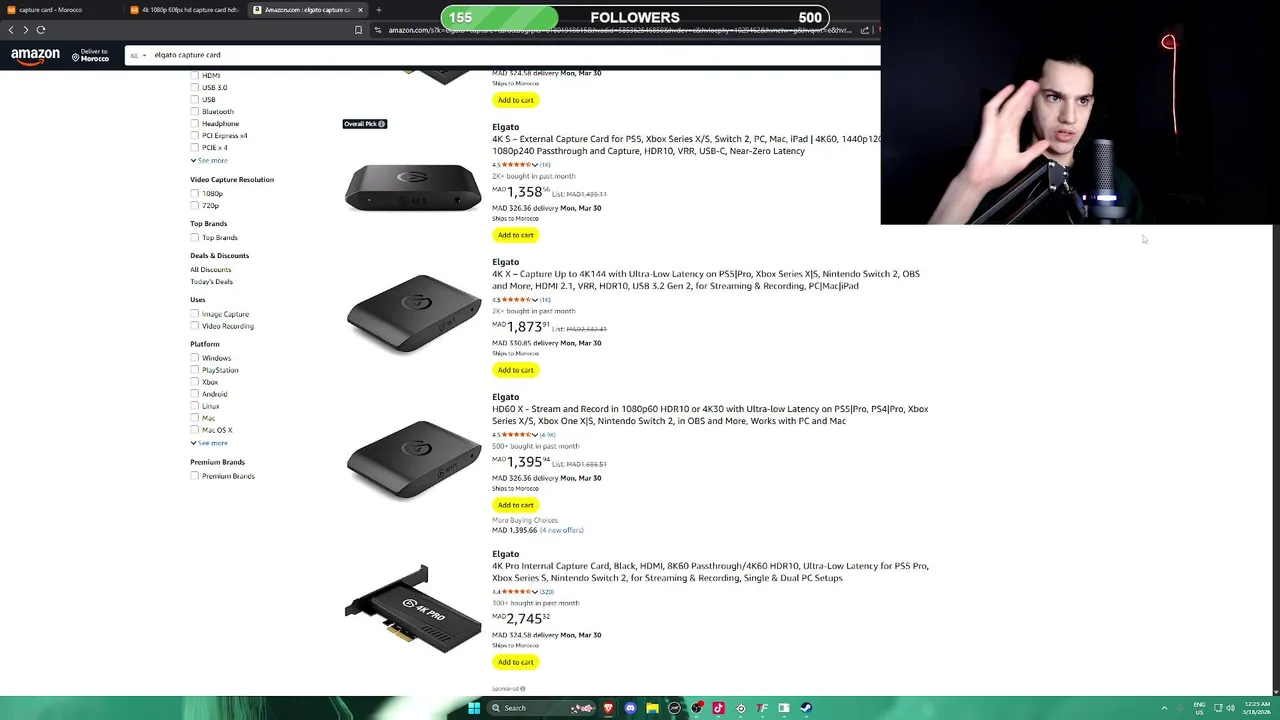Open the Today's Deals link
1280x720 pixels.
point(211,282)
